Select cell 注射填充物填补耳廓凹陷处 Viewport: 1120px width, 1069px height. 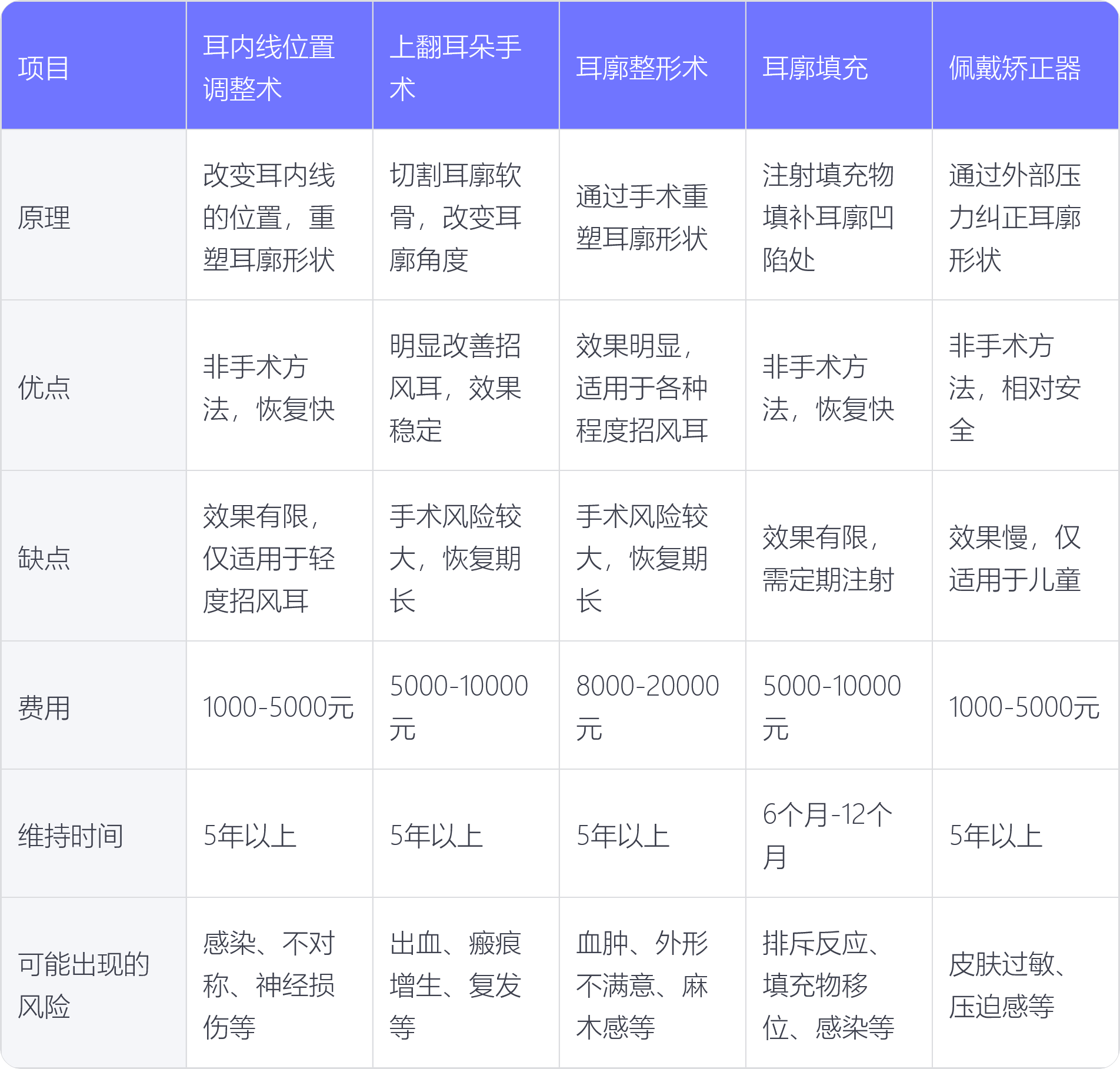click(x=839, y=215)
